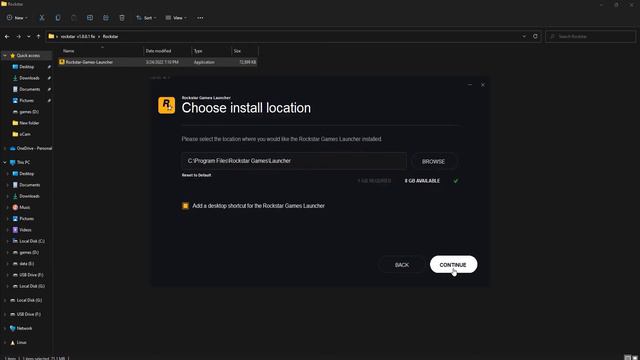Open Music folder under This PC
Image resolution: width=640 pixels, height=360 pixels.
tap(24, 207)
